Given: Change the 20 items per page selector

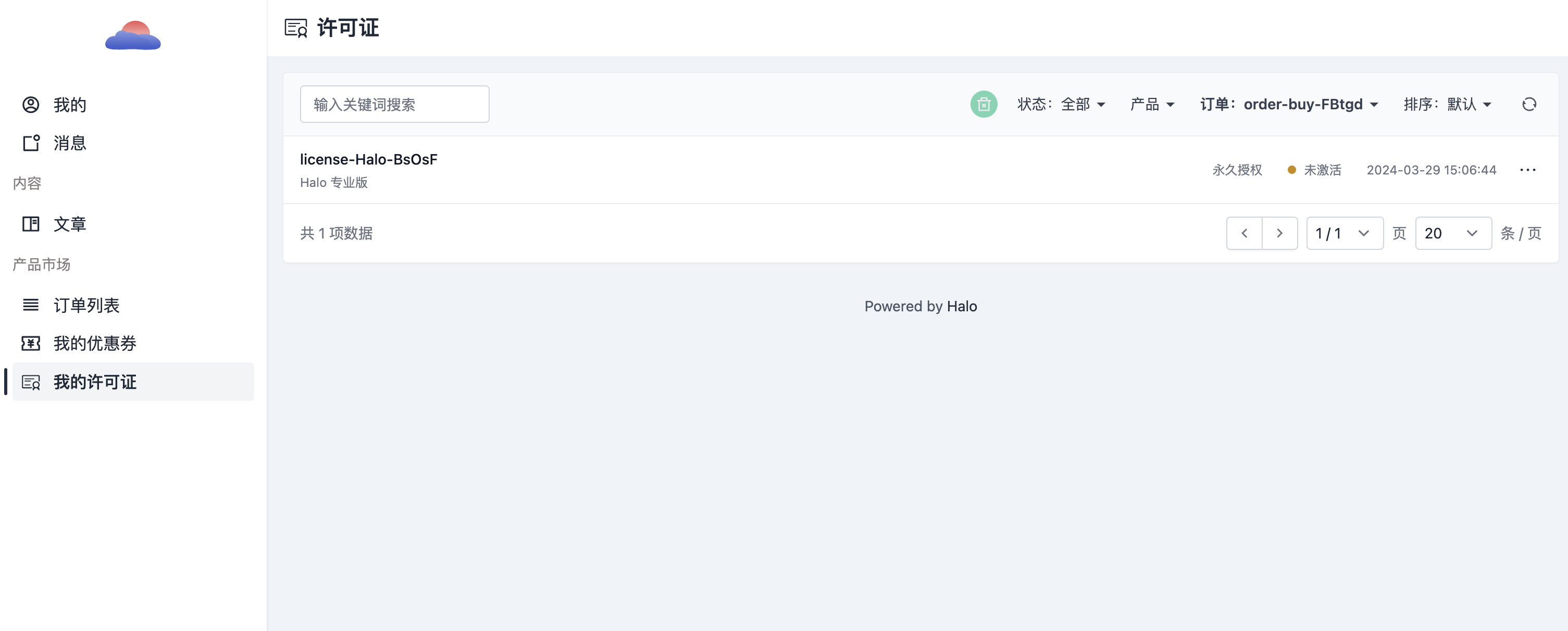Looking at the screenshot, I should click(1452, 233).
